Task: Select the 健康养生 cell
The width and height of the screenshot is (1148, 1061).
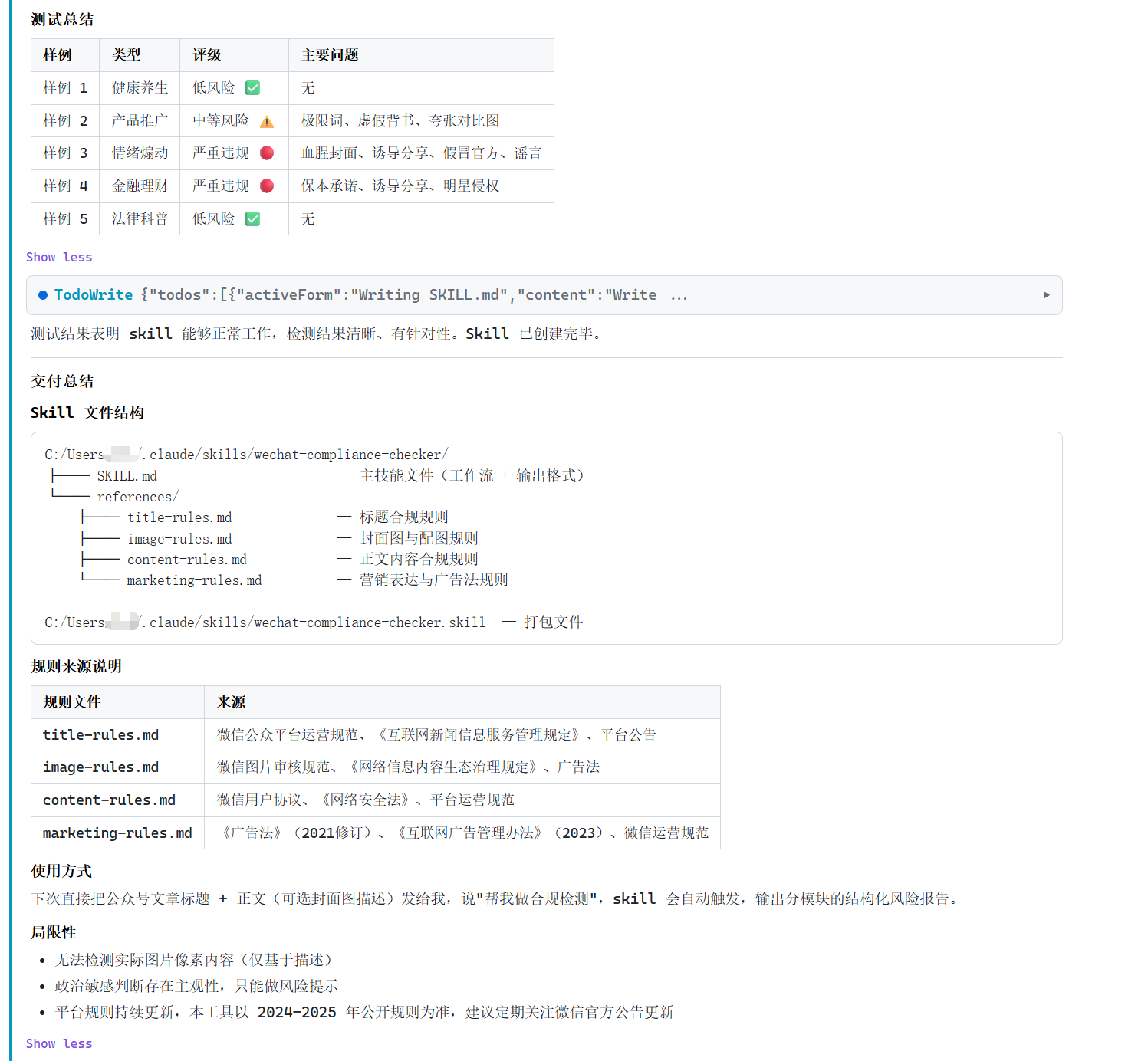Action: (x=140, y=88)
